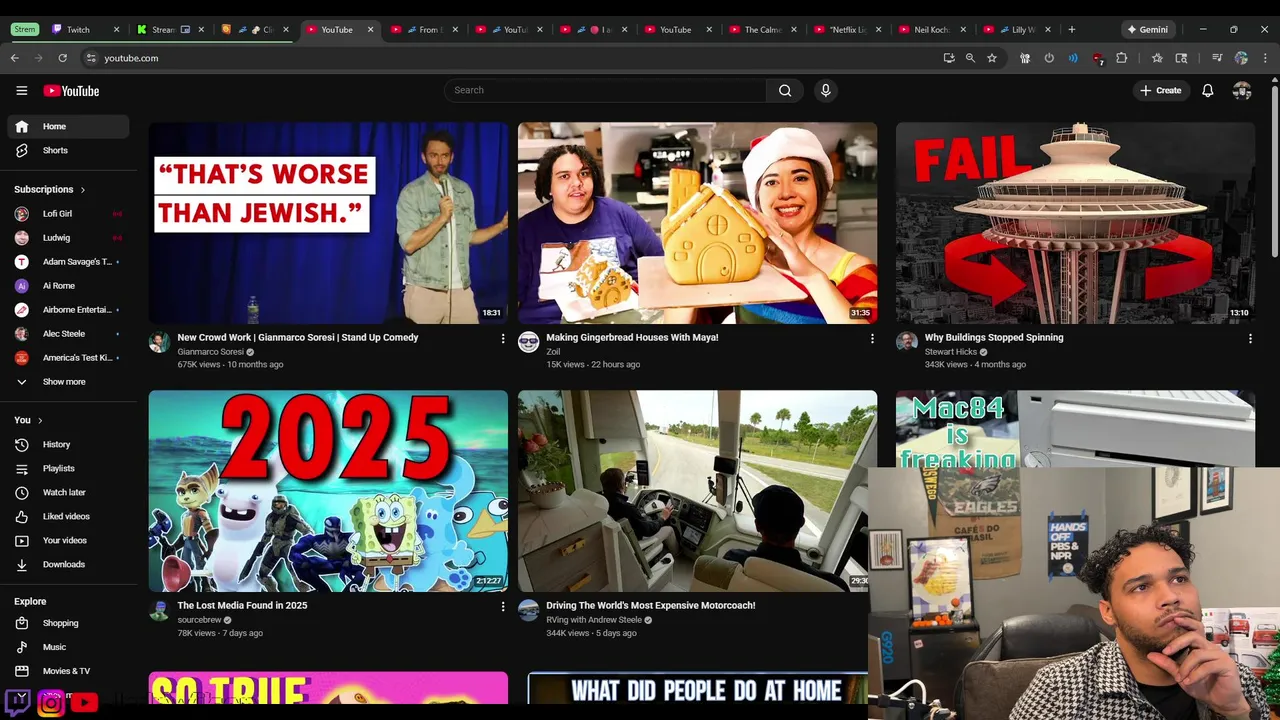Click title 'Driving The World's Most Expensive Motorcoach!'
1280x720 pixels.
pyautogui.click(x=651, y=605)
